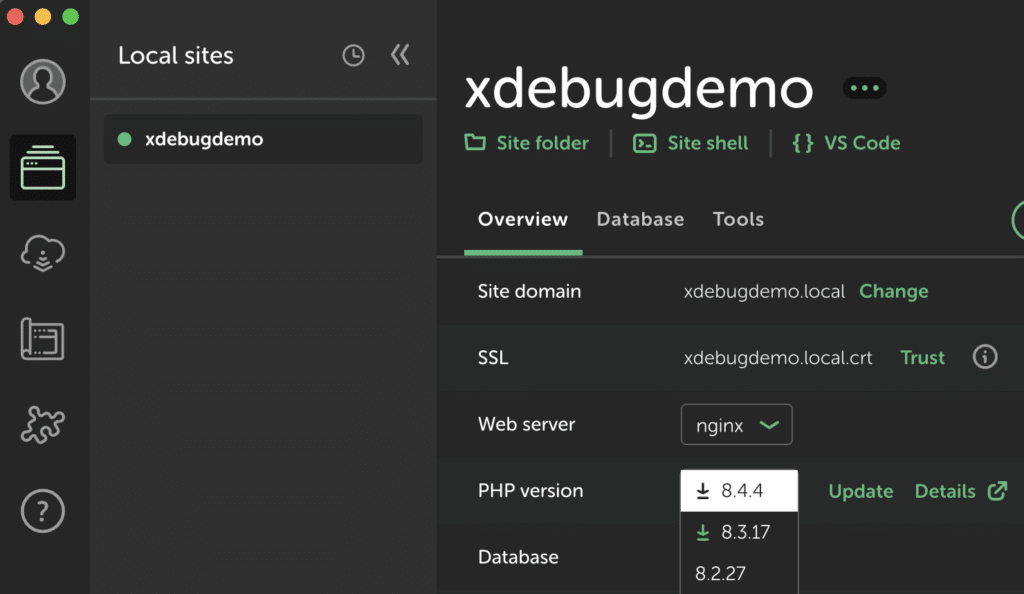The height and width of the screenshot is (594, 1024).
Task: Select PHP version 8.2.27 in dropdown
Action: pyautogui.click(x=739, y=574)
